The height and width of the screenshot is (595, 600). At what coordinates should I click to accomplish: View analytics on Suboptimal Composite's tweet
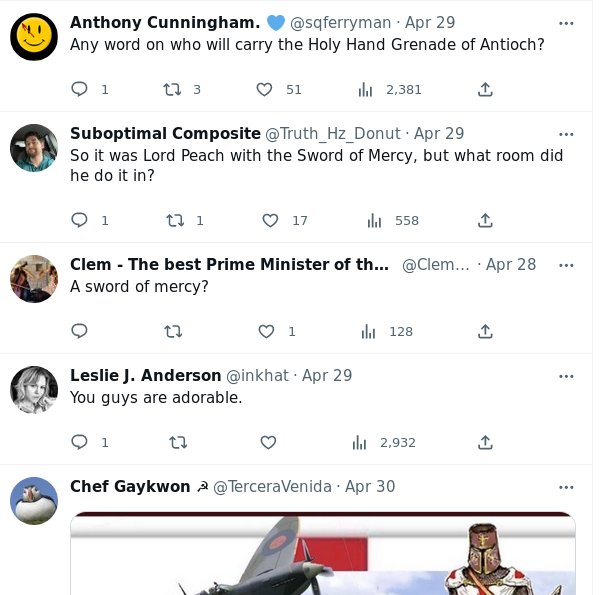point(375,220)
